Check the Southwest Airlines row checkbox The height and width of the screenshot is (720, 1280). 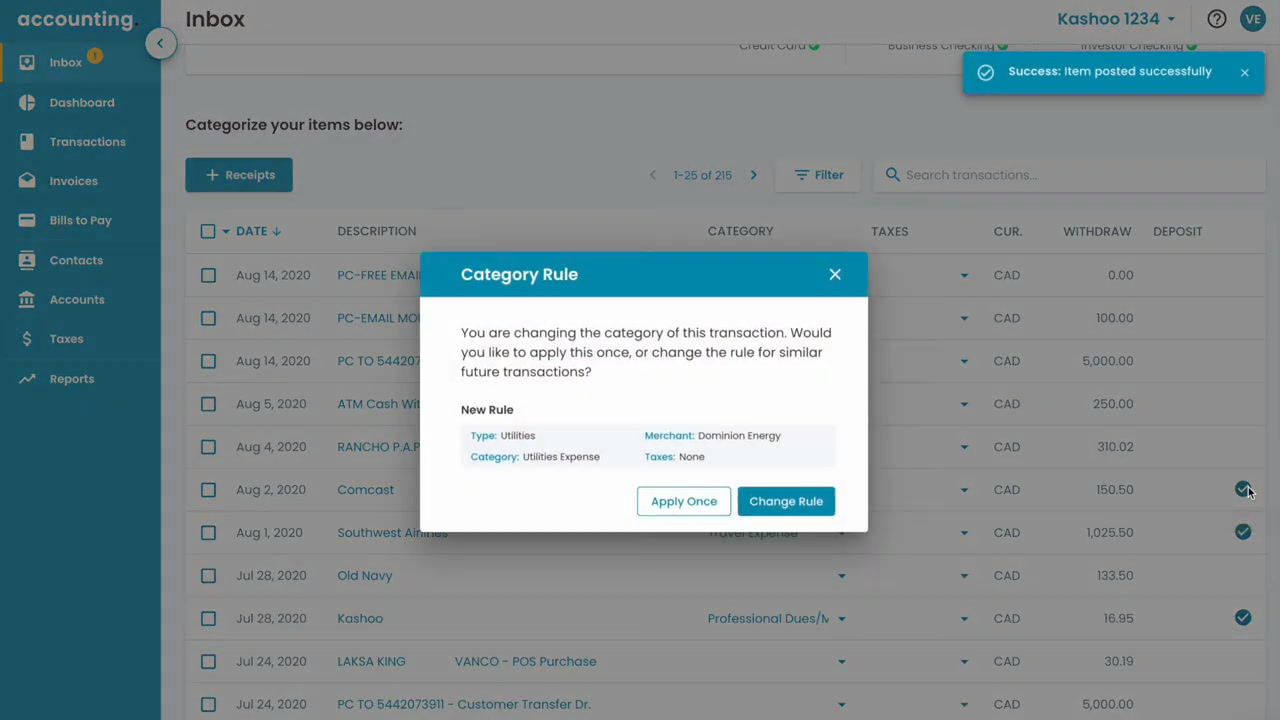pyautogui.click(x=208, y=533)
